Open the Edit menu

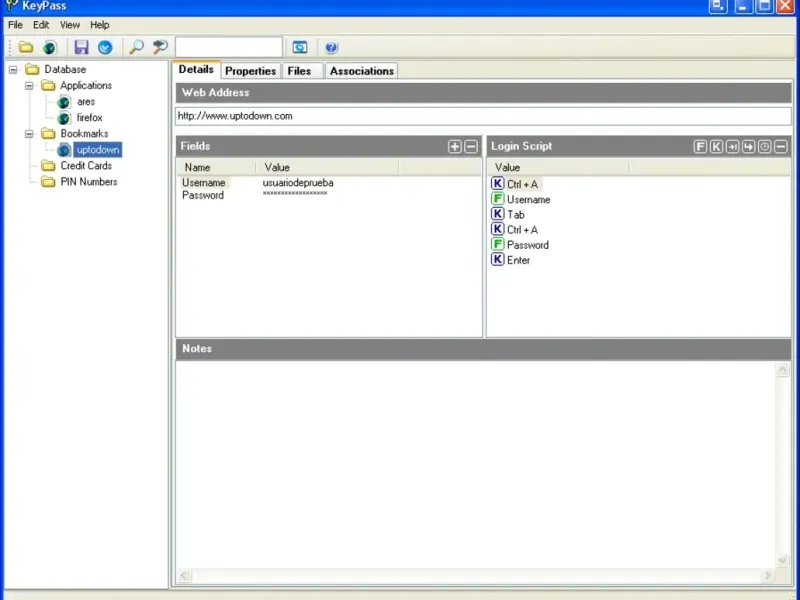coord(41,25)
